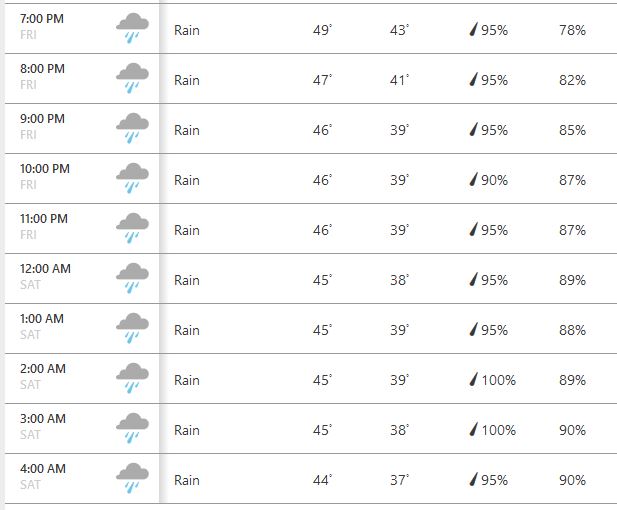Click the raindrop icon beside 90% at 10:00 PM

tap(473, 180)
